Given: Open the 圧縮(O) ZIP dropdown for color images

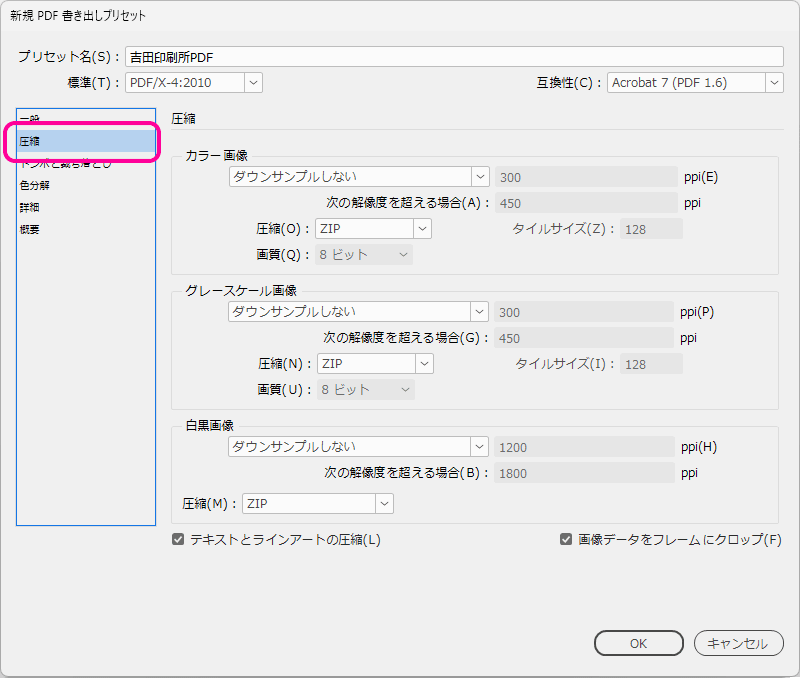Looking at the screenshot, I should (372, 228).
